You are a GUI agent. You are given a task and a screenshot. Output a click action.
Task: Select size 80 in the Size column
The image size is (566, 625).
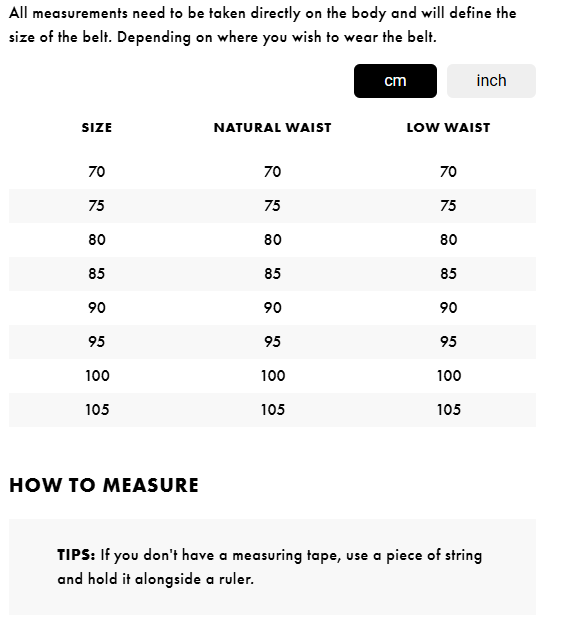tap(97, 240)
